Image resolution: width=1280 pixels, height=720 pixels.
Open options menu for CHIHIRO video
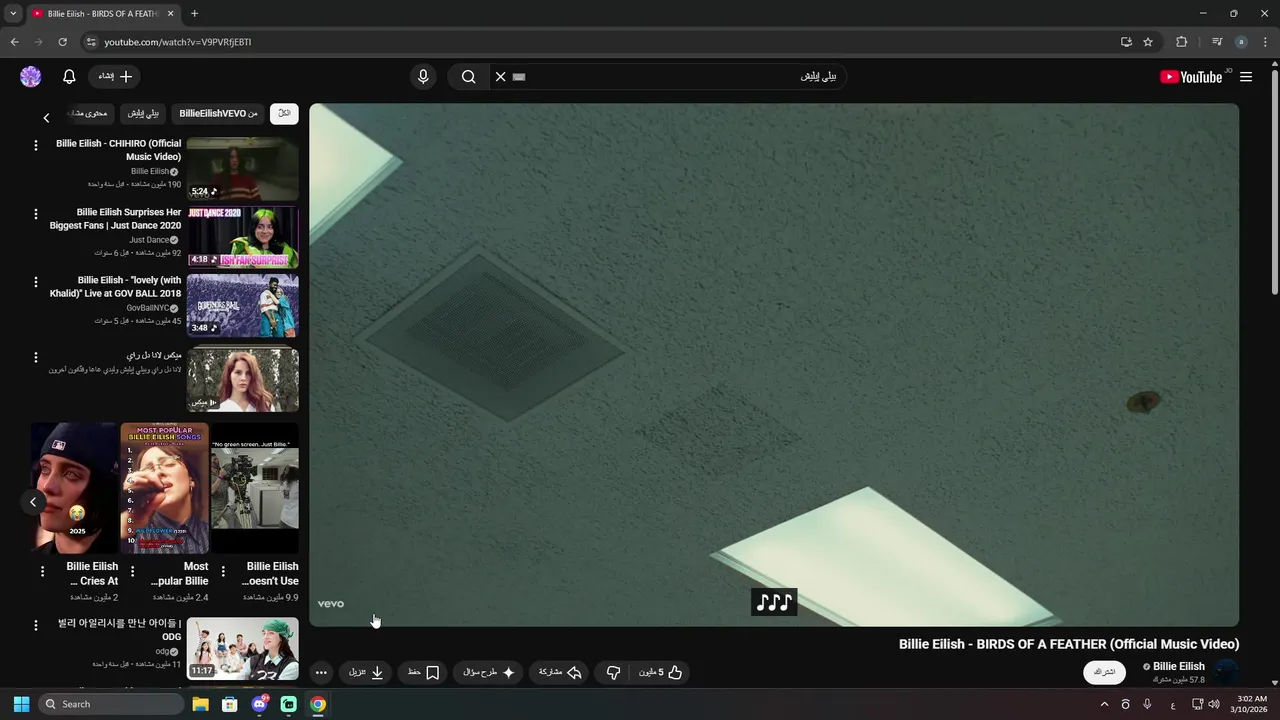[x=36, y=146]
